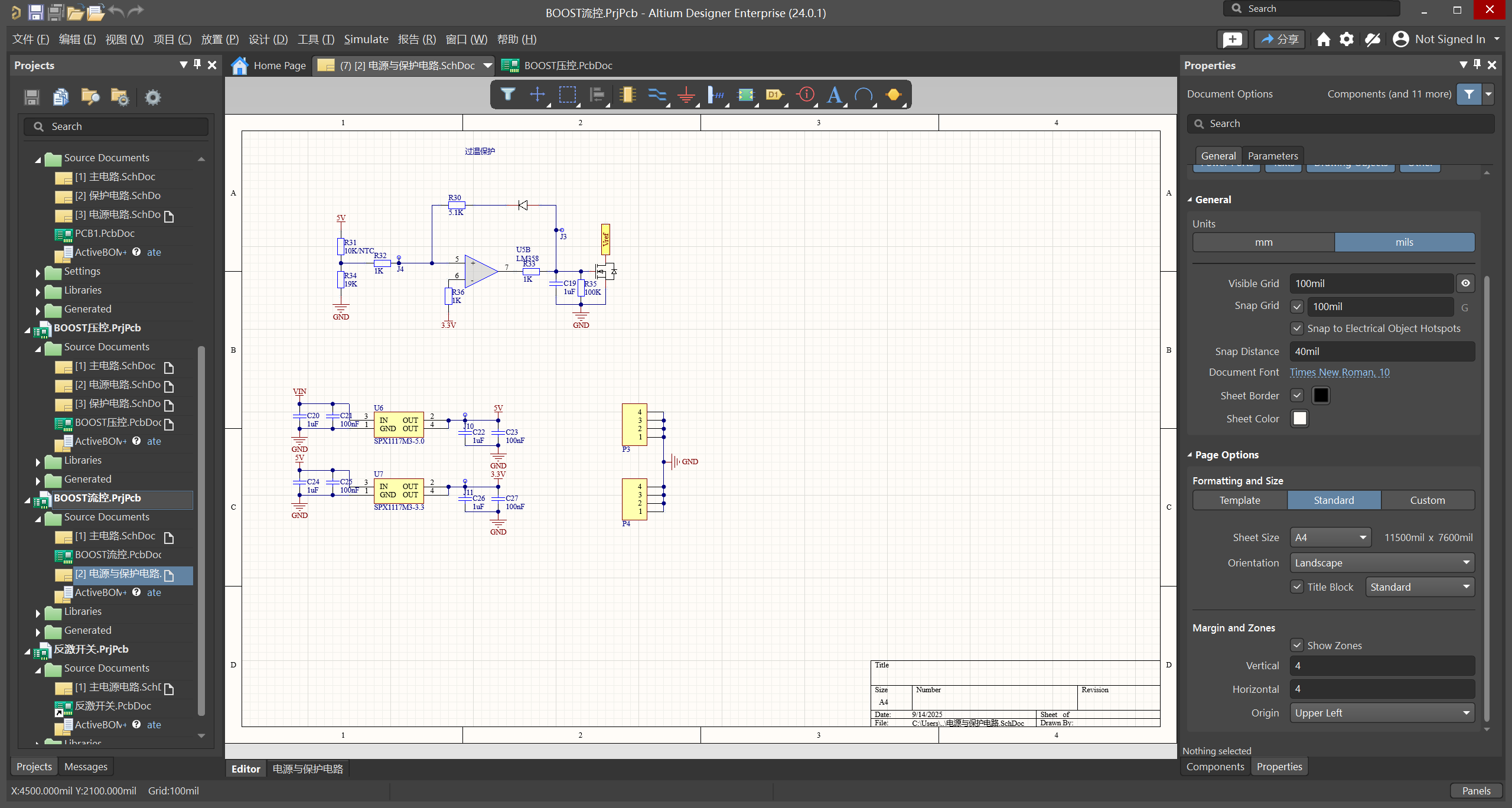Screen dimensions: 1512x808
Task: Open preferences gear icon in top right
Action: pyautogui.click(x=1347, y=40)
